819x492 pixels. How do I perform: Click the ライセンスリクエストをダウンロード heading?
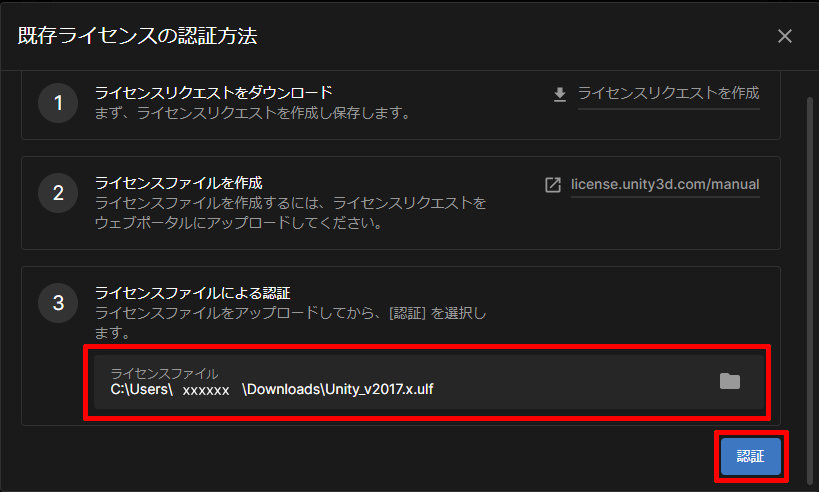click(x=213, y=93)
